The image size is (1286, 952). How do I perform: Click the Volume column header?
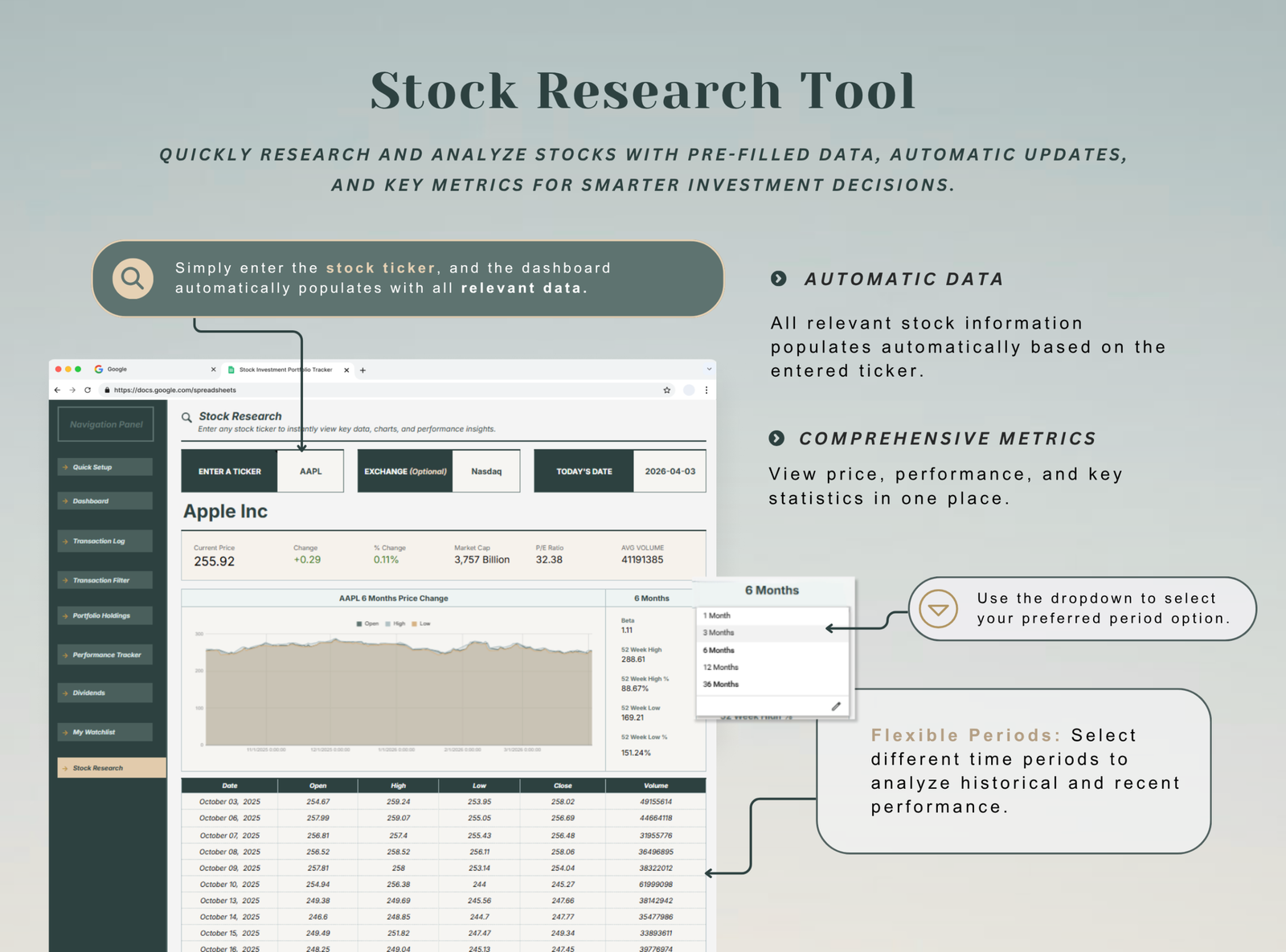tap(656, 786)
